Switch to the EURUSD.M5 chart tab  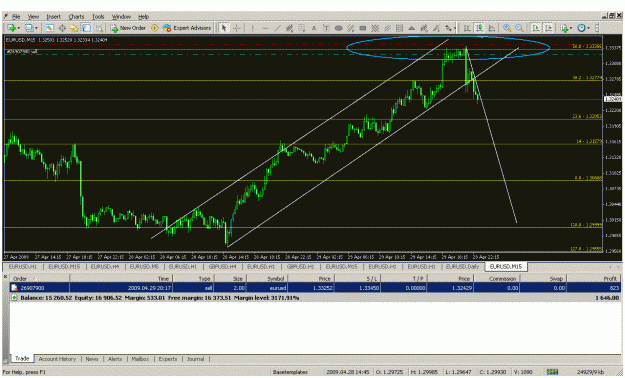pyautogui.click(x=144, y=266)
